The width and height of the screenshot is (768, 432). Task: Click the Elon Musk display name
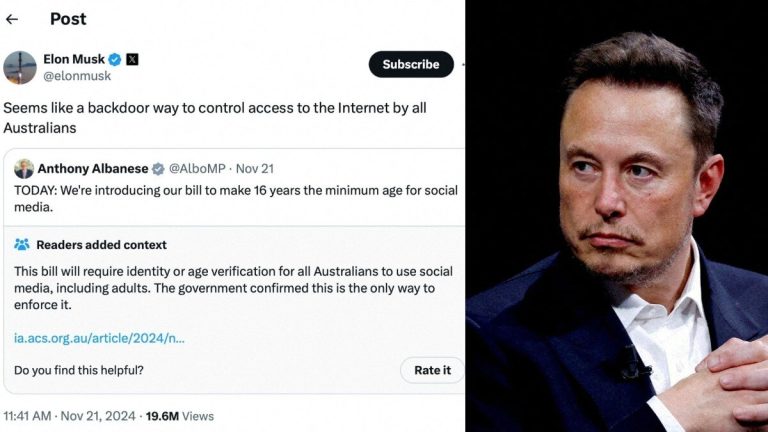74,59
